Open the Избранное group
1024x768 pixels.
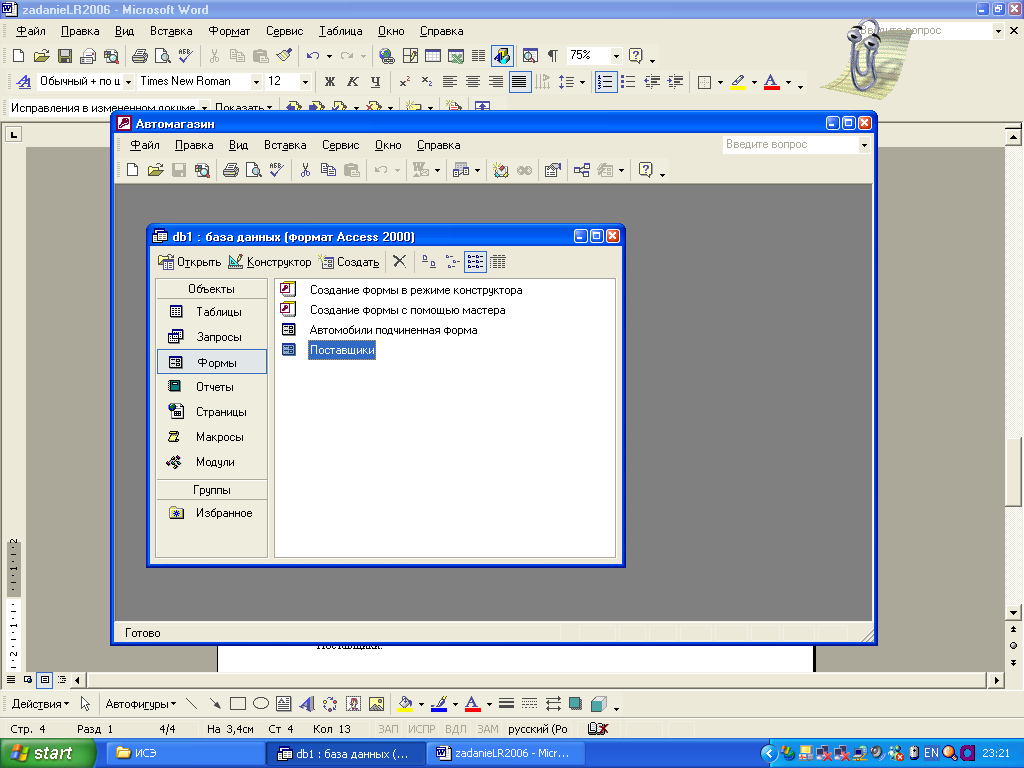212,513
